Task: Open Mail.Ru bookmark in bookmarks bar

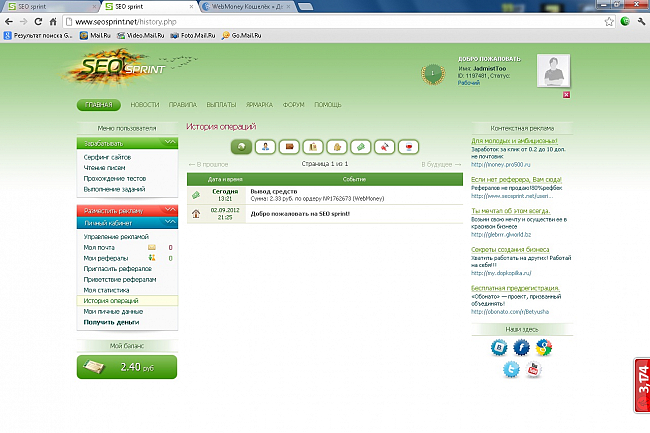Action: [x=95, y=36]
